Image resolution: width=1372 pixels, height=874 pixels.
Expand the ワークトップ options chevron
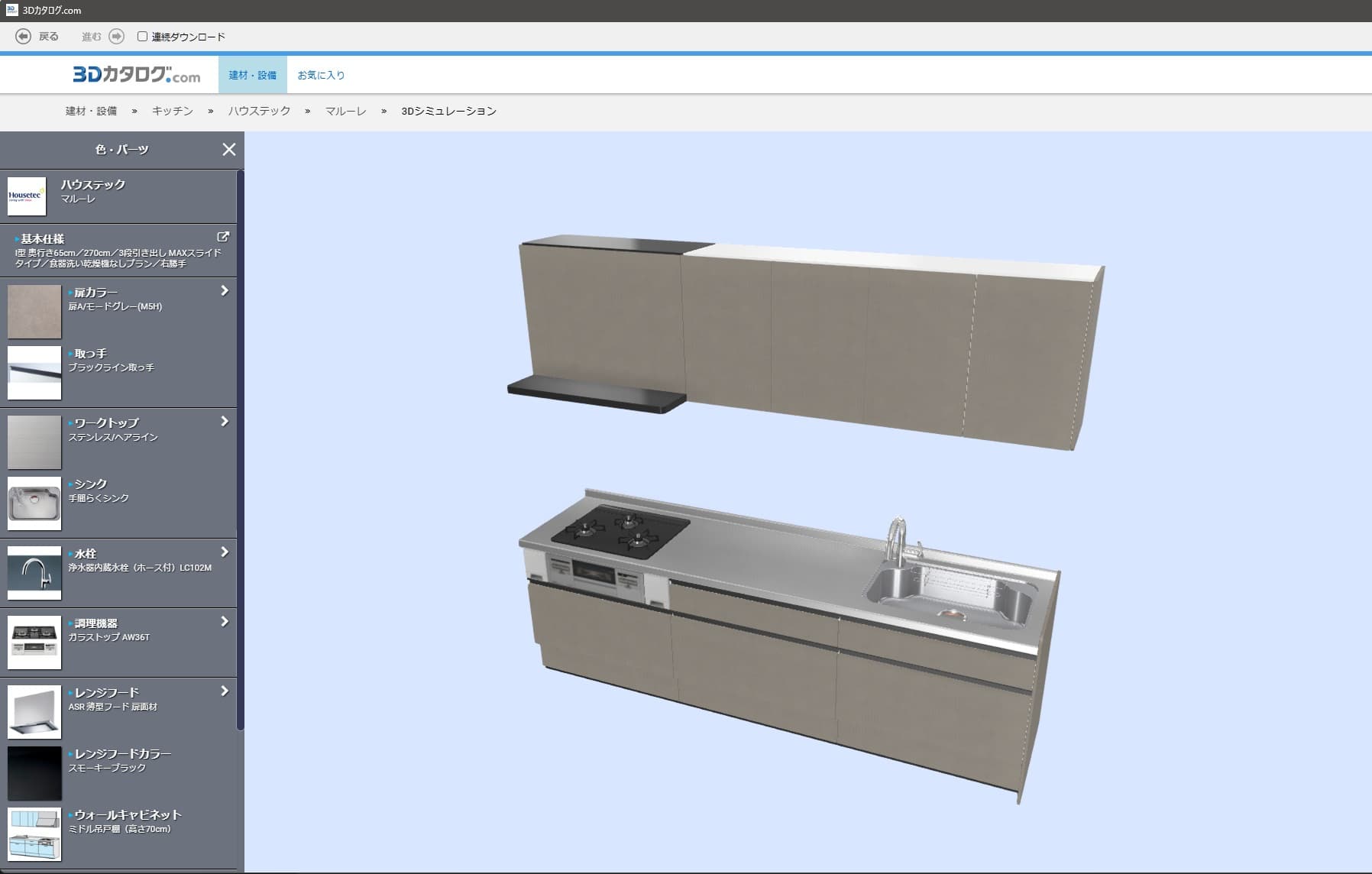tap(225, 422)
